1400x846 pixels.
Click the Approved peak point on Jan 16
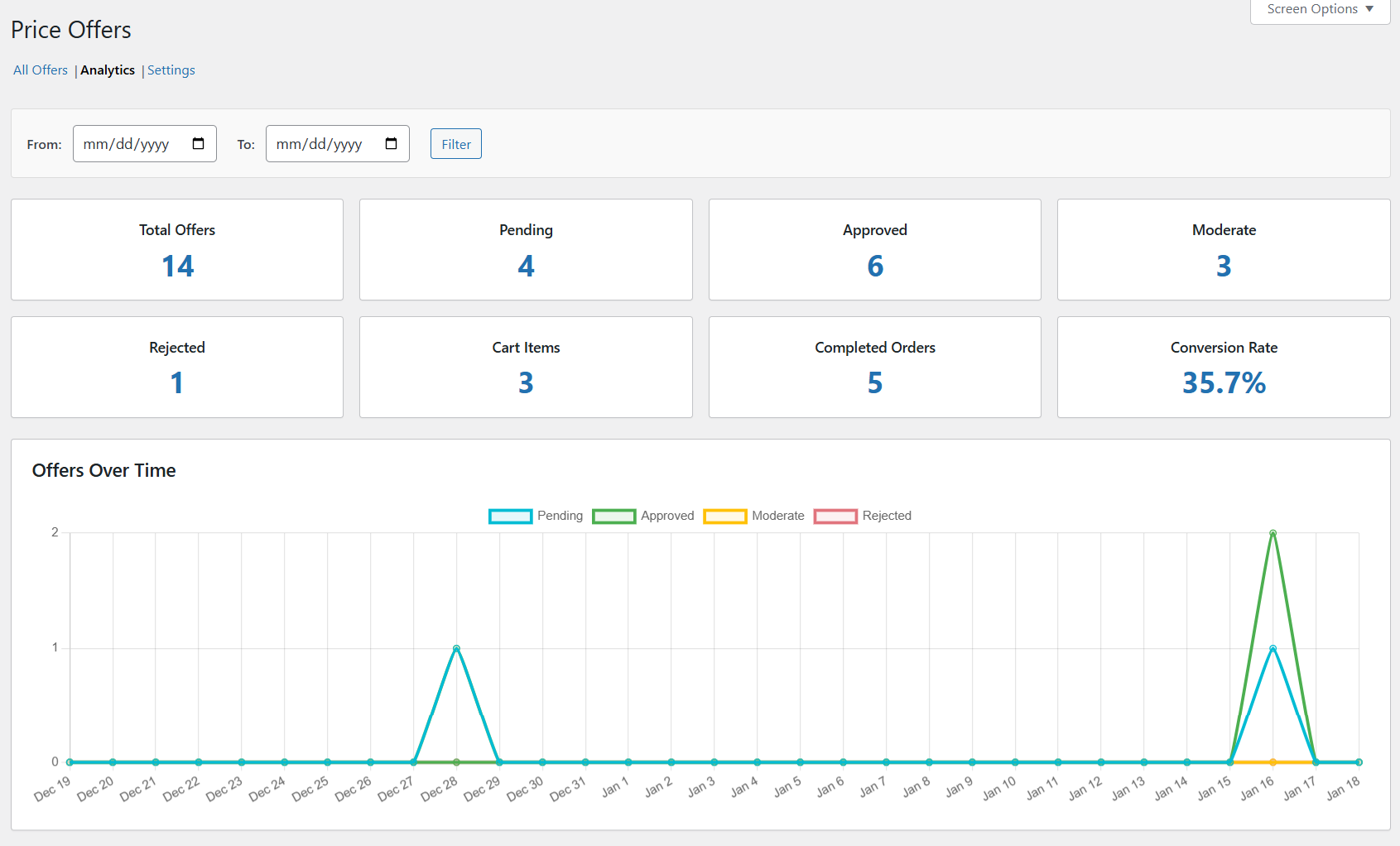click(x=1273, y=533)
